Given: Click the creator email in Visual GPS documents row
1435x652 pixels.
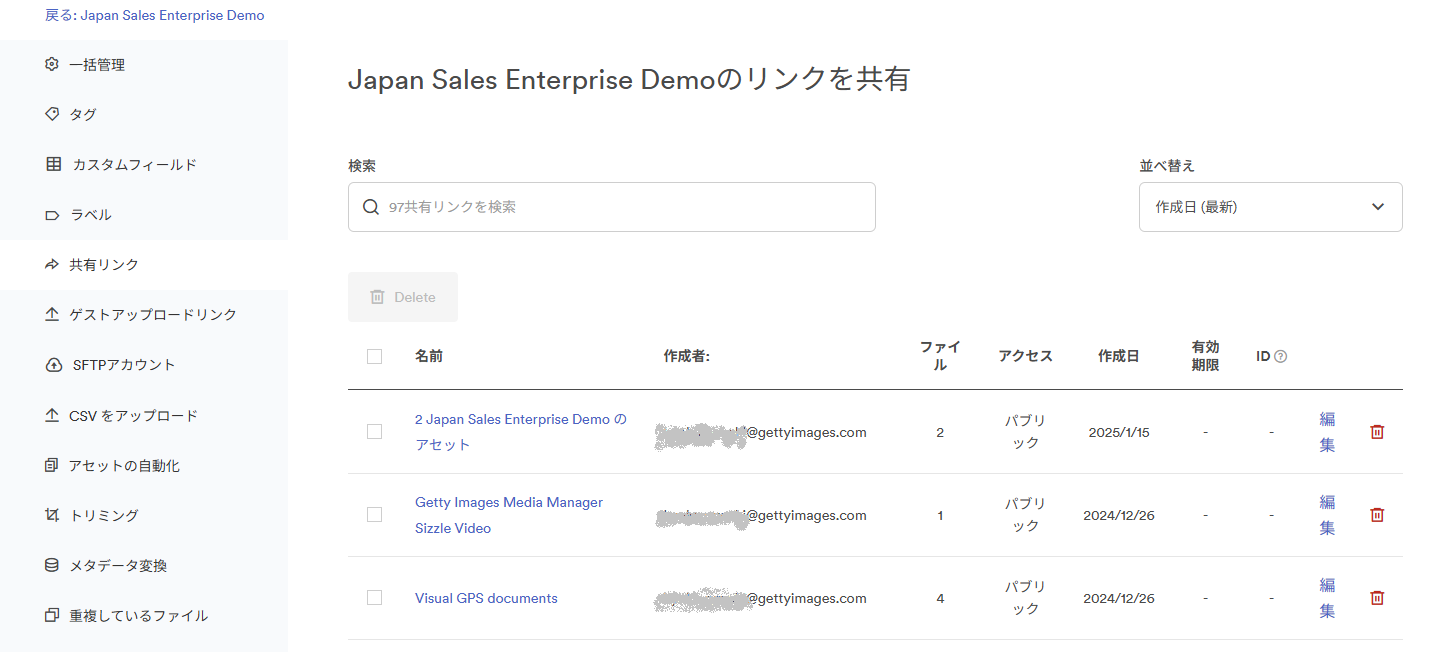Looking at the screenshot, I should 761,598.
